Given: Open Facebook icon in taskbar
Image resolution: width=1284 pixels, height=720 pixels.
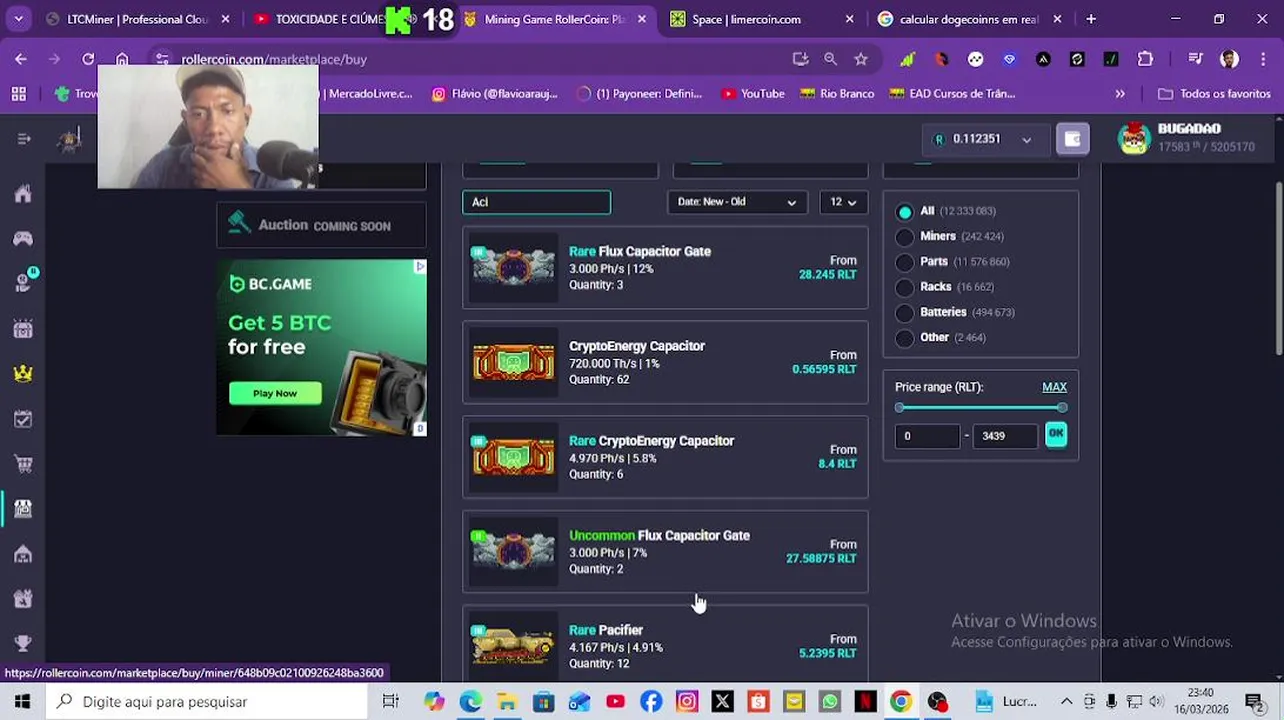Looking at the screenshot, I should click(x=651, y=701).
